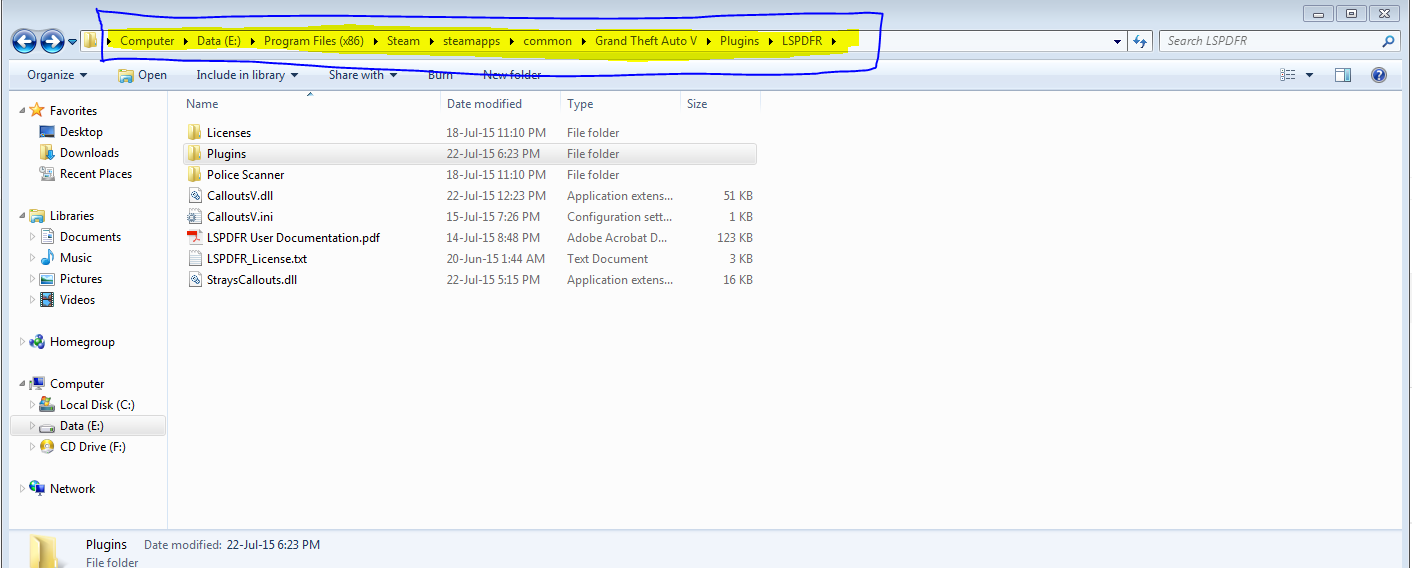This screenshot has width=1412, height=568.
Task: Click the Change your view icon
Action: [1288, 75]
